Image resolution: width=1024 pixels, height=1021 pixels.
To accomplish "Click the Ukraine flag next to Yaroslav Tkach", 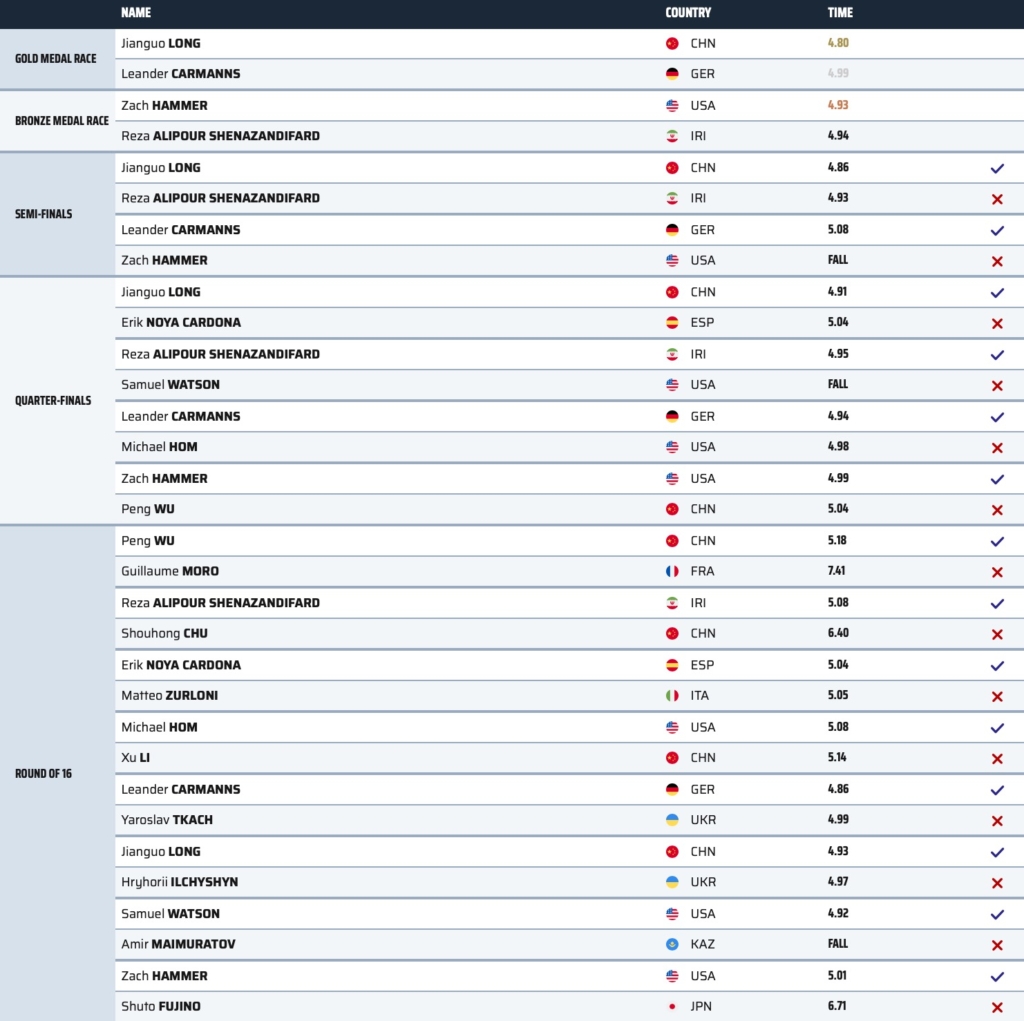I will pyautogui.click(x=672, y=821).
